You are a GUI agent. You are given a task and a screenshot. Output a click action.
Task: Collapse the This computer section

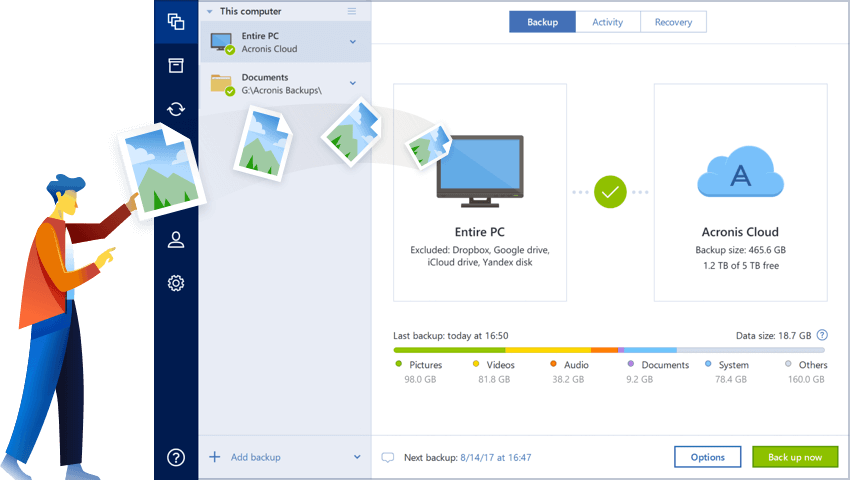point(209,11)
